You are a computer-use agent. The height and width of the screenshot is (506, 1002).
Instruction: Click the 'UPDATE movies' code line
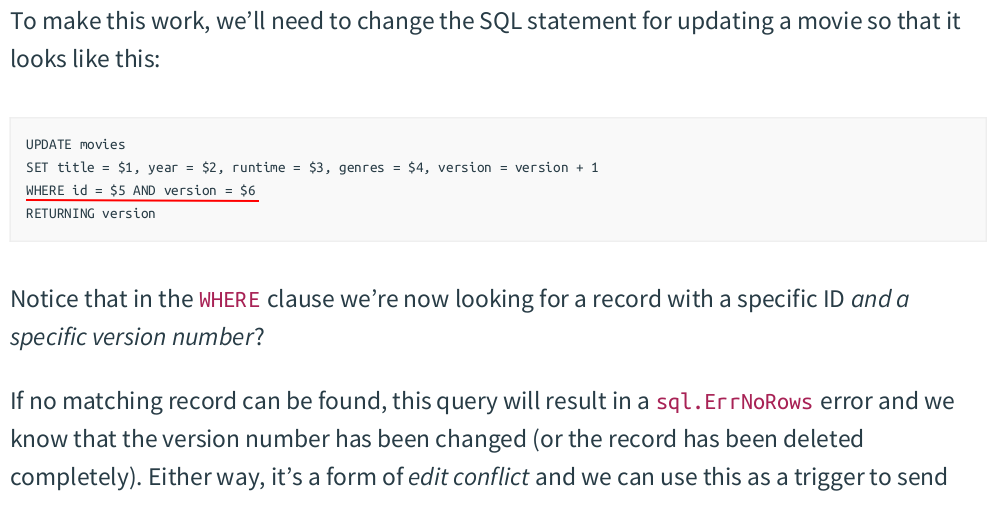(x=76, y=144)
